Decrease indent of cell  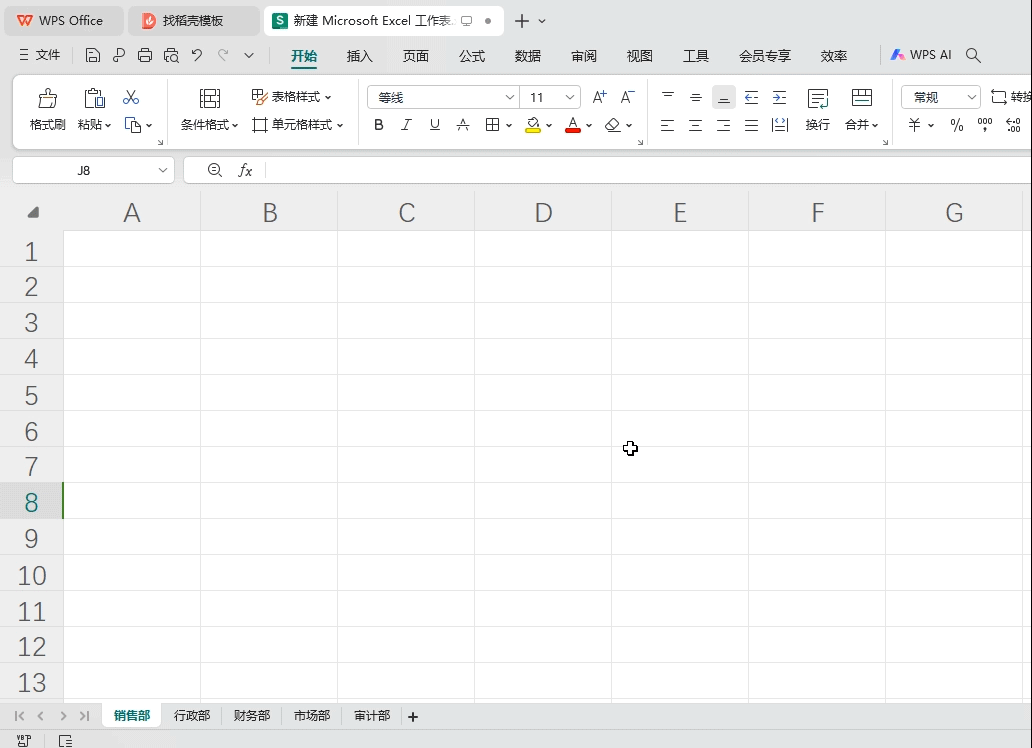(x=751, y=98)
